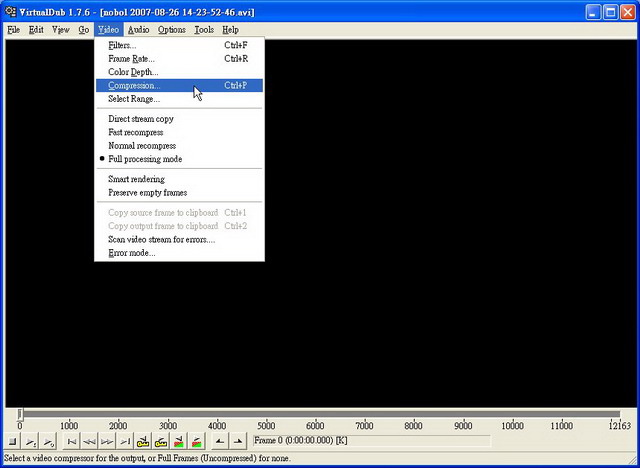Screen dimensions: 640x468
Task: Switch to Fast recompress mode
Action: point(179,132)
